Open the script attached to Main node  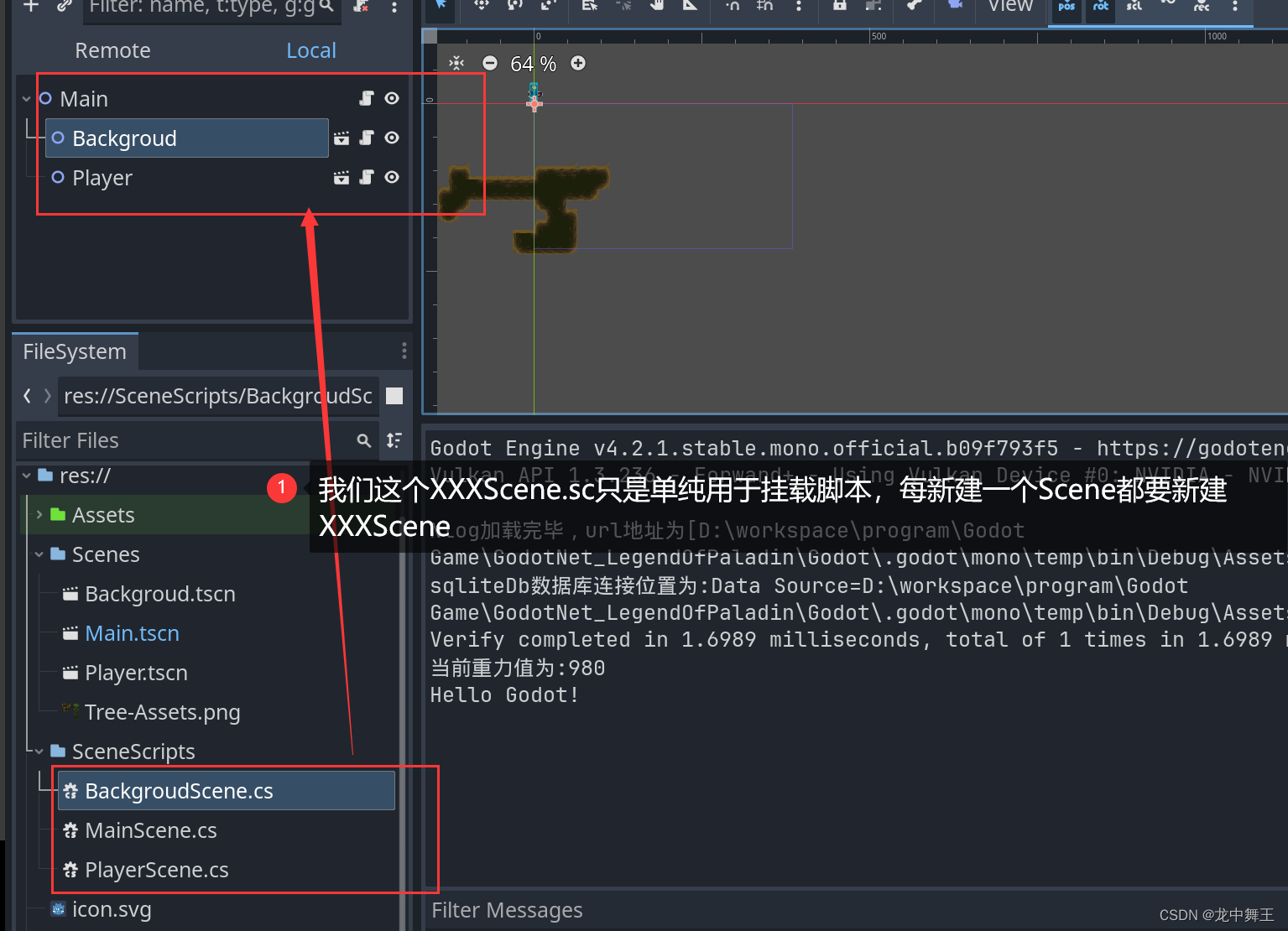tap(367, 98)
